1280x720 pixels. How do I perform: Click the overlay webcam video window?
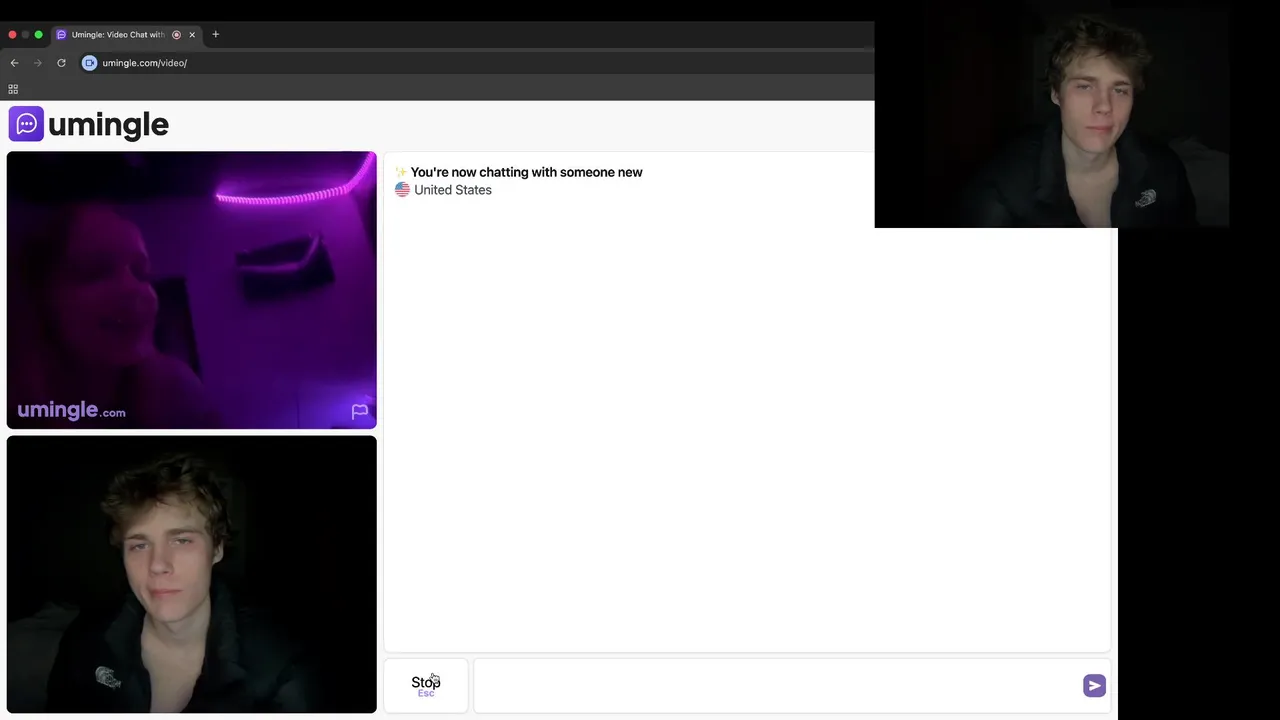[x=1052, y=114]
